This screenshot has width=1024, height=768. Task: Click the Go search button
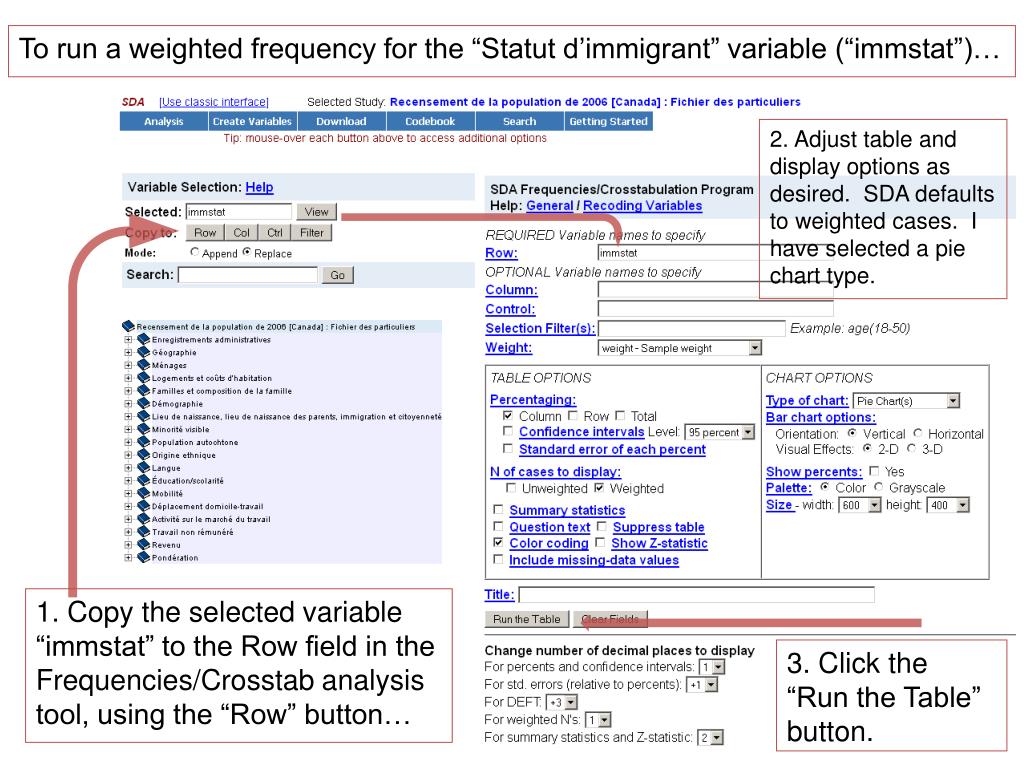pos(338,275)
